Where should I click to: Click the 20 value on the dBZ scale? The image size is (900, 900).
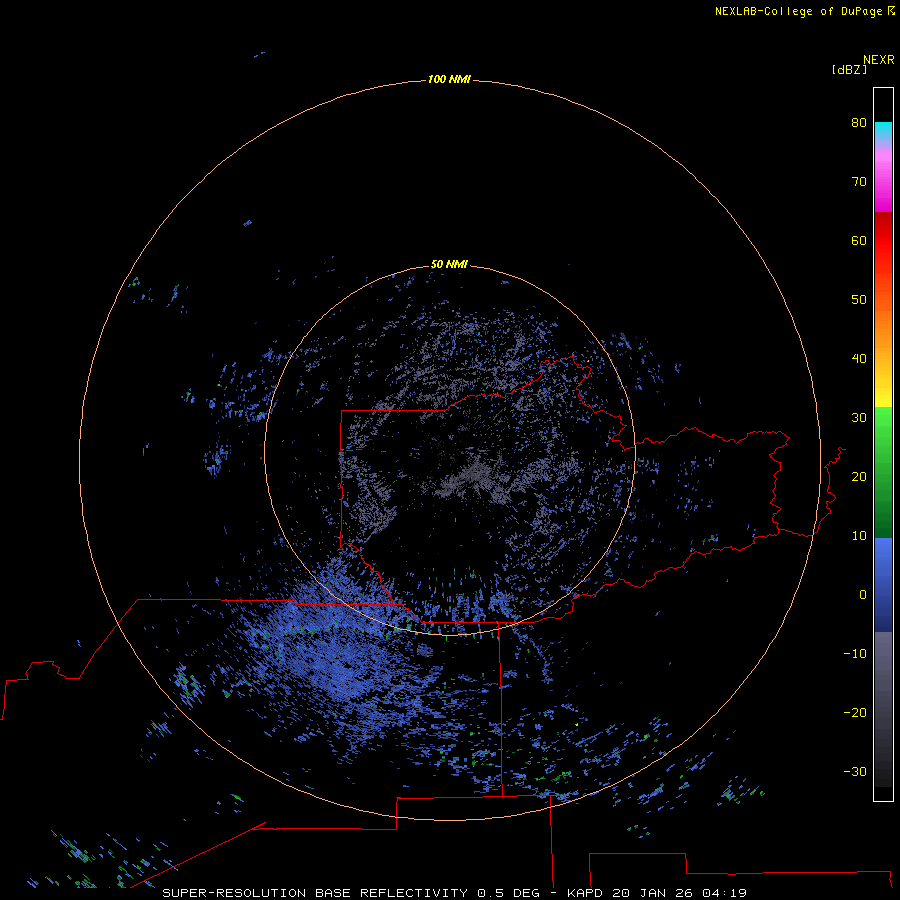pos(859,476)
